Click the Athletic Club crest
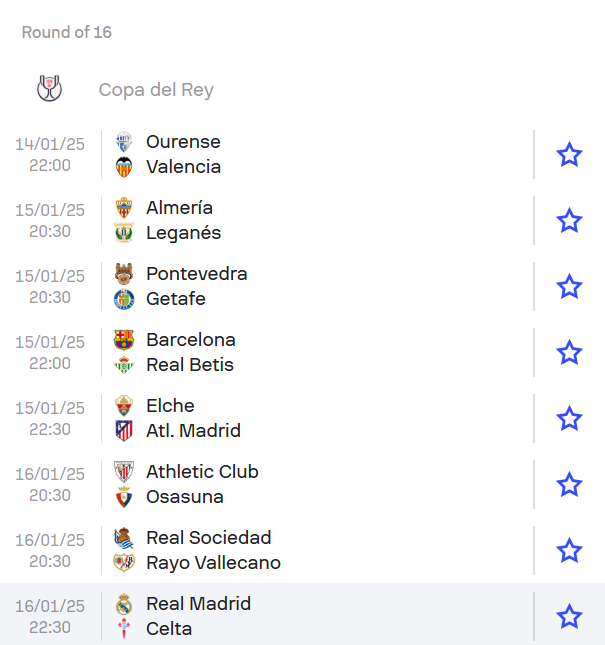605x645 pixels. pyautogui.click(x=124, y=472)
